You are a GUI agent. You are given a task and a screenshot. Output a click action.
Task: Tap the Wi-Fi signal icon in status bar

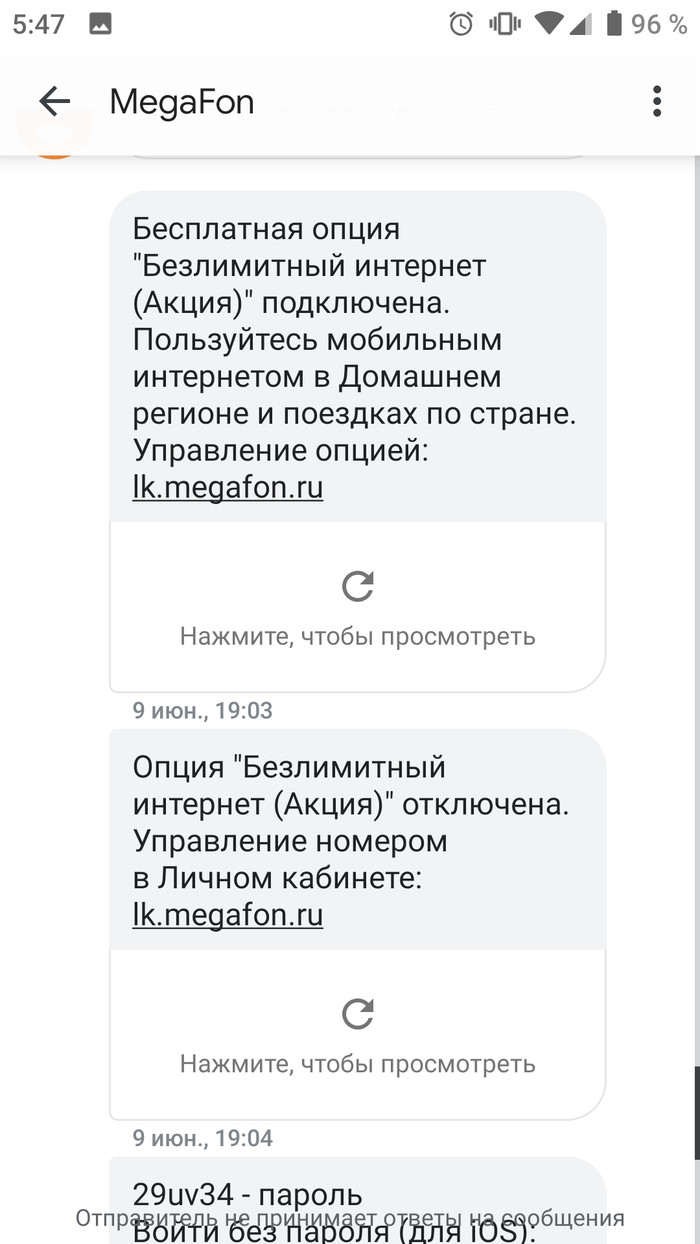coord(546,24)
